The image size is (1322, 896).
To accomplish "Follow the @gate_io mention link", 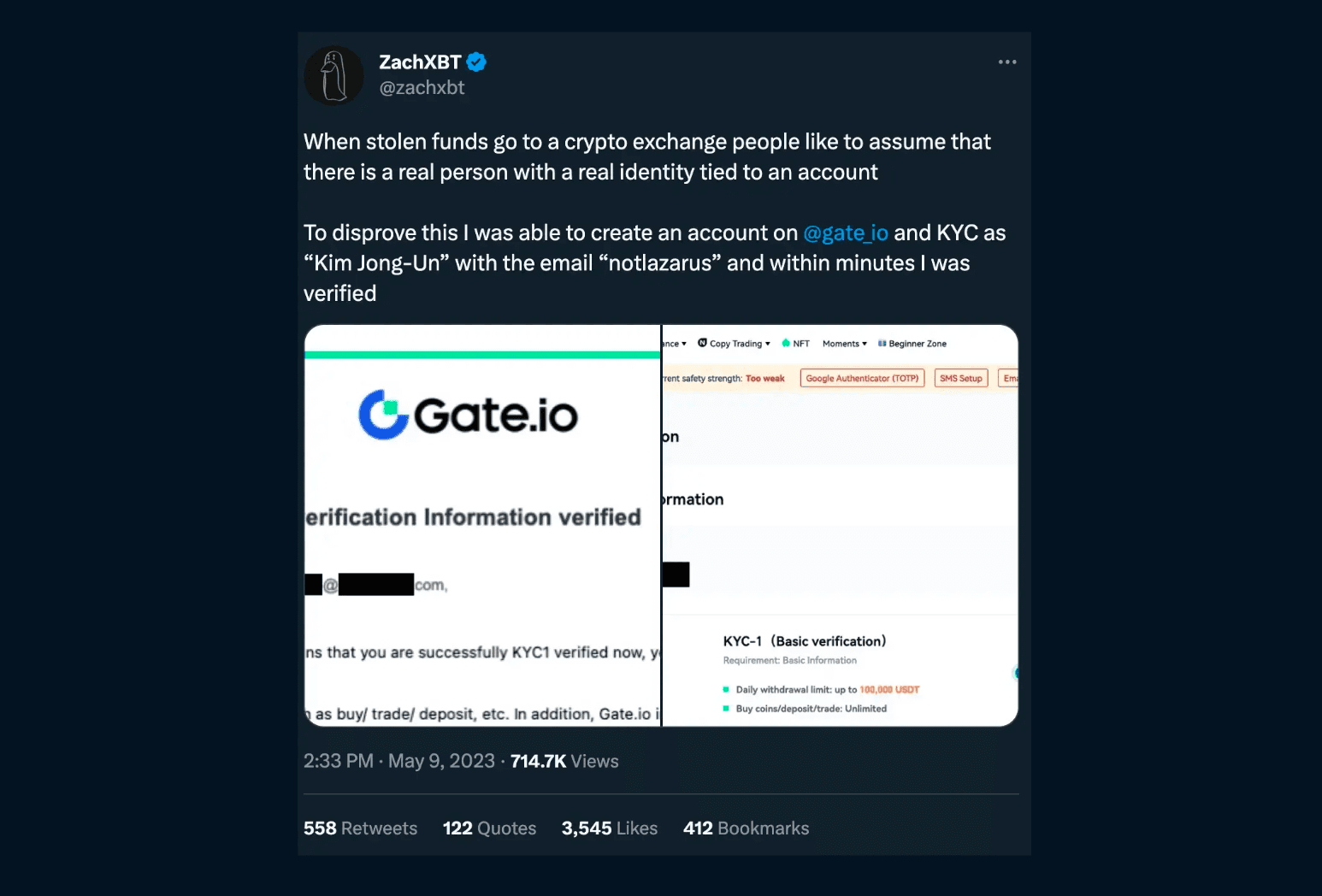I will (x=846, y=233).
